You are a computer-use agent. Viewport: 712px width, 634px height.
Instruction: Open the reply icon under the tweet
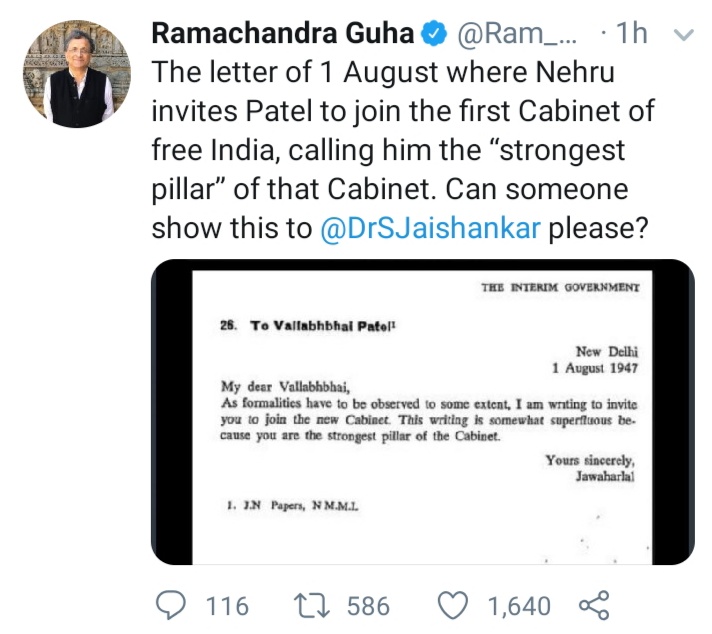coord(171,605)
